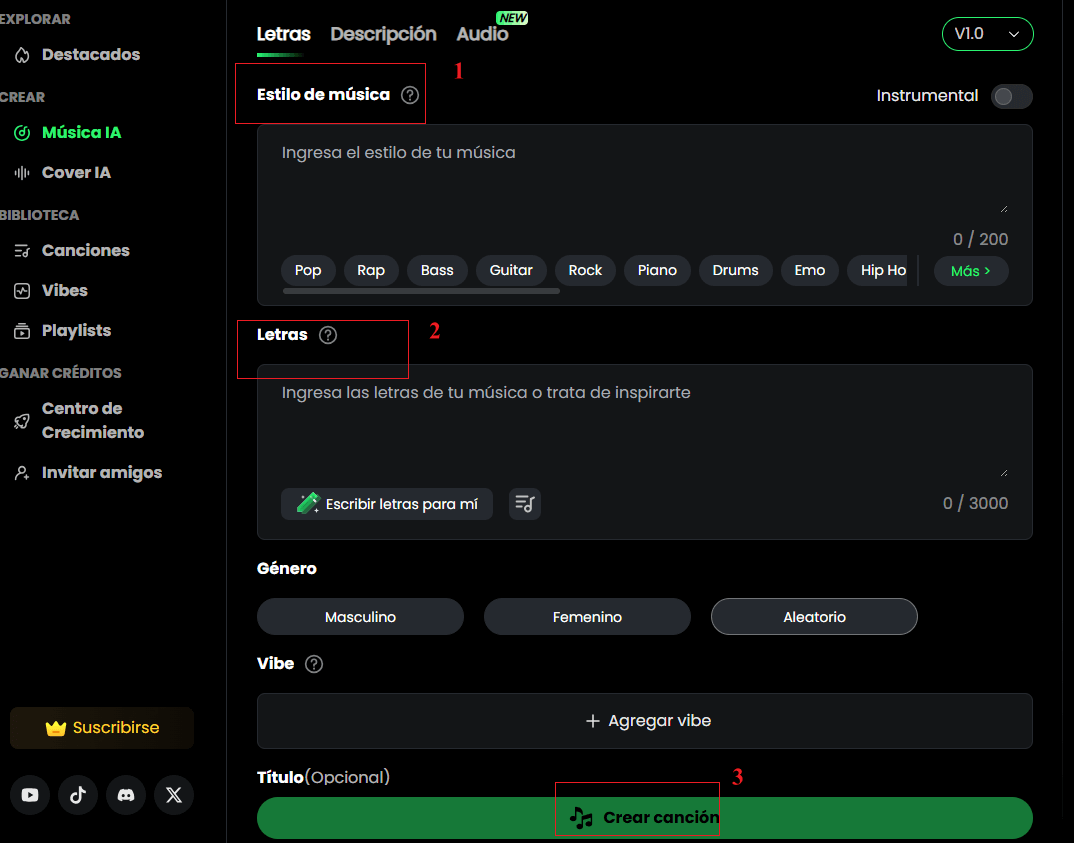
Task: Click the lyrics formatting icon beside Escribir letras
Action: (524, 504)
